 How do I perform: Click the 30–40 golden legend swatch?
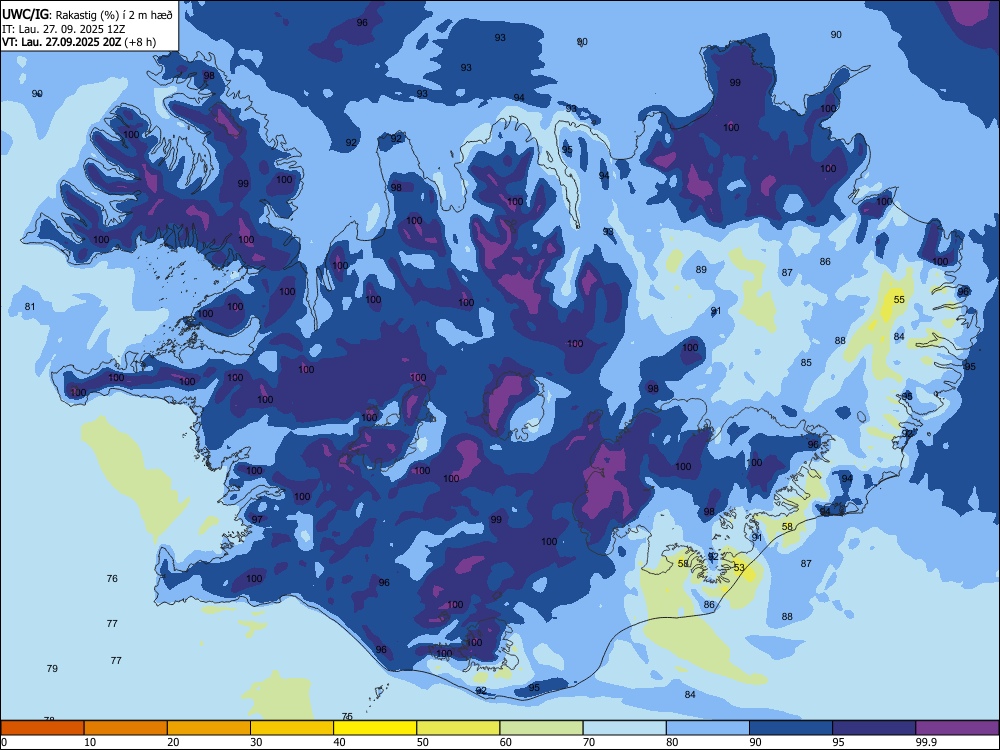[292, 728]
